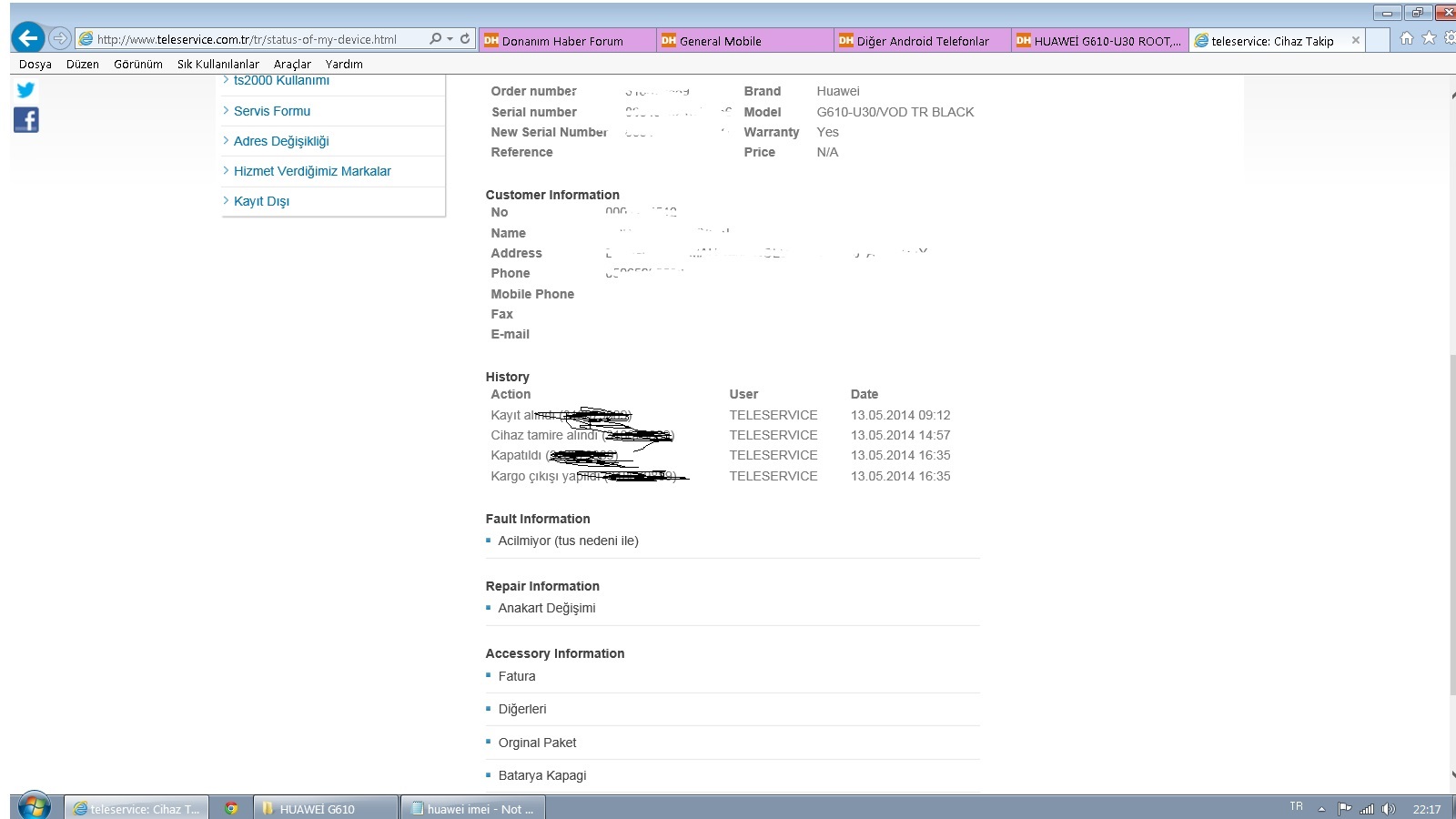Open Google Chrome from the taskbar
This screenshot has height=819, width=1456.
click(231, 808)
